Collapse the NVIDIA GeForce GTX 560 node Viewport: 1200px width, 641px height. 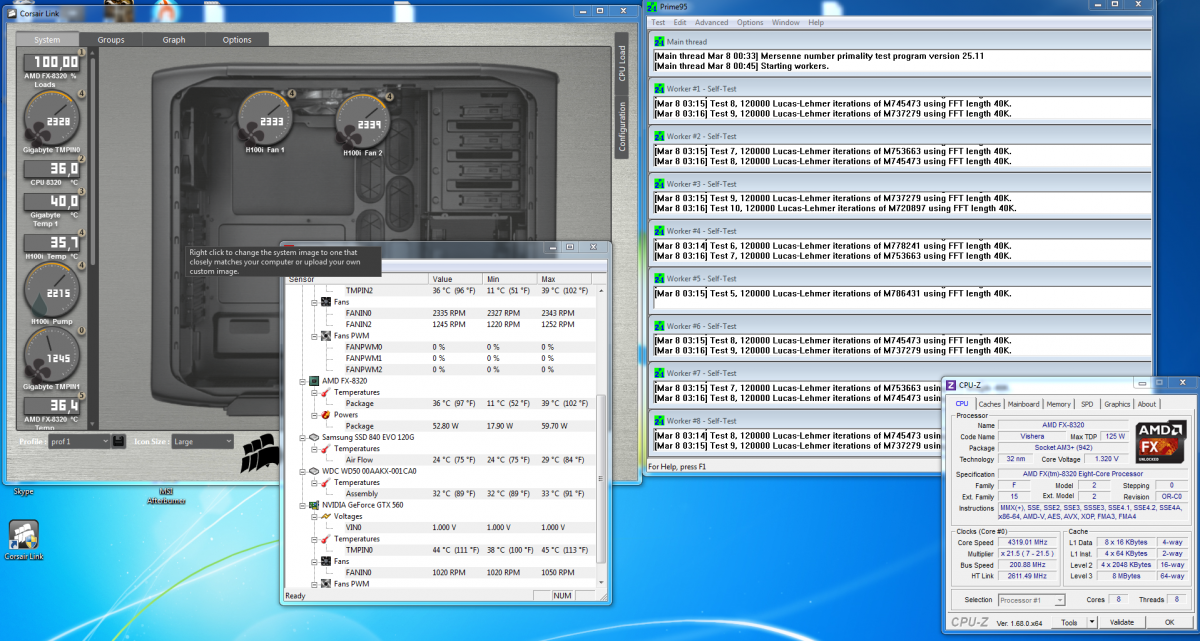[301, 505]
